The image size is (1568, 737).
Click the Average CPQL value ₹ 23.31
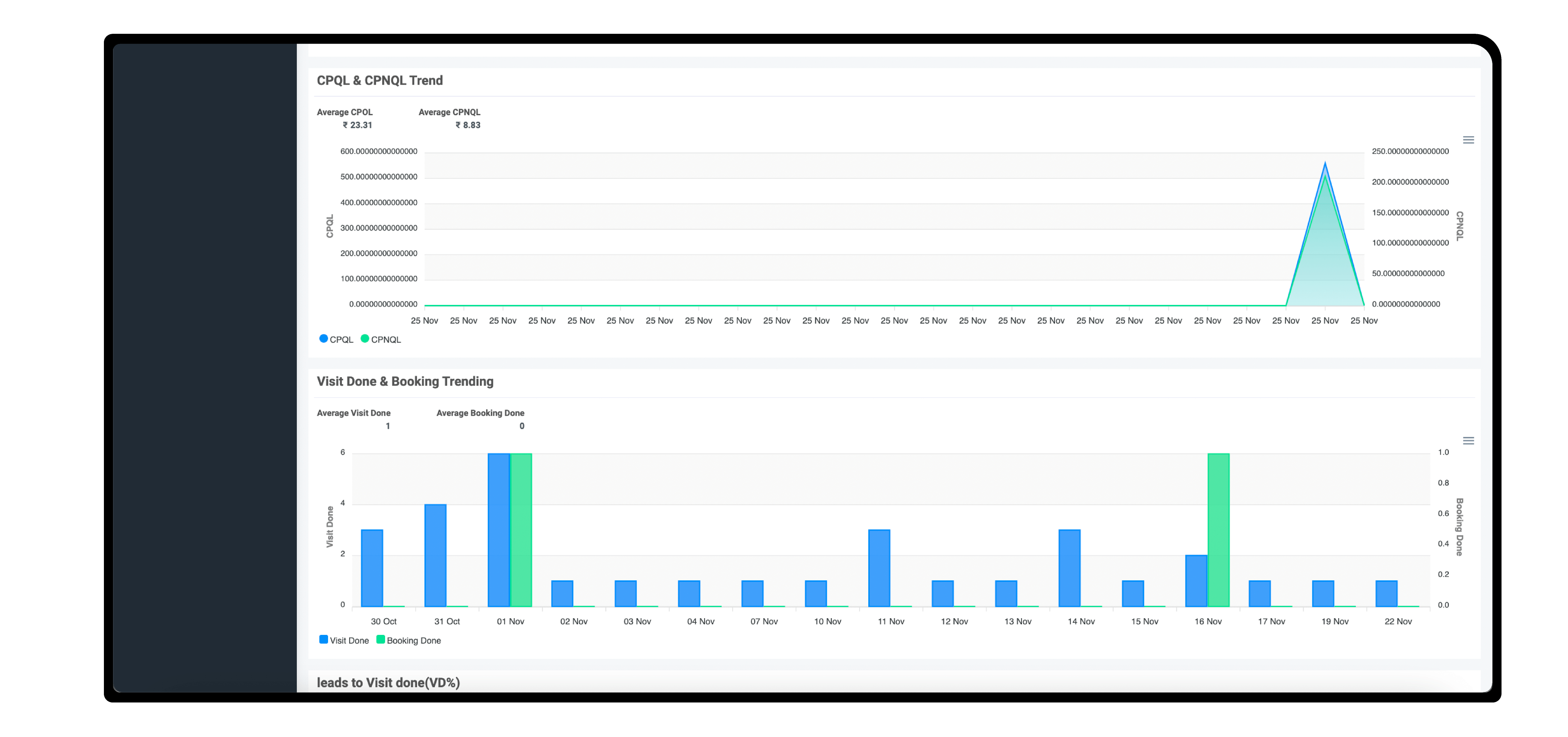pyautogui.click(x=357, y=125)
